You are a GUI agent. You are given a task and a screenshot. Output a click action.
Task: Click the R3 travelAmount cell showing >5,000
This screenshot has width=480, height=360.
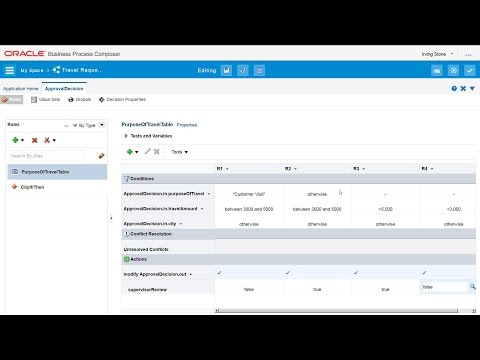pos(385,209)
